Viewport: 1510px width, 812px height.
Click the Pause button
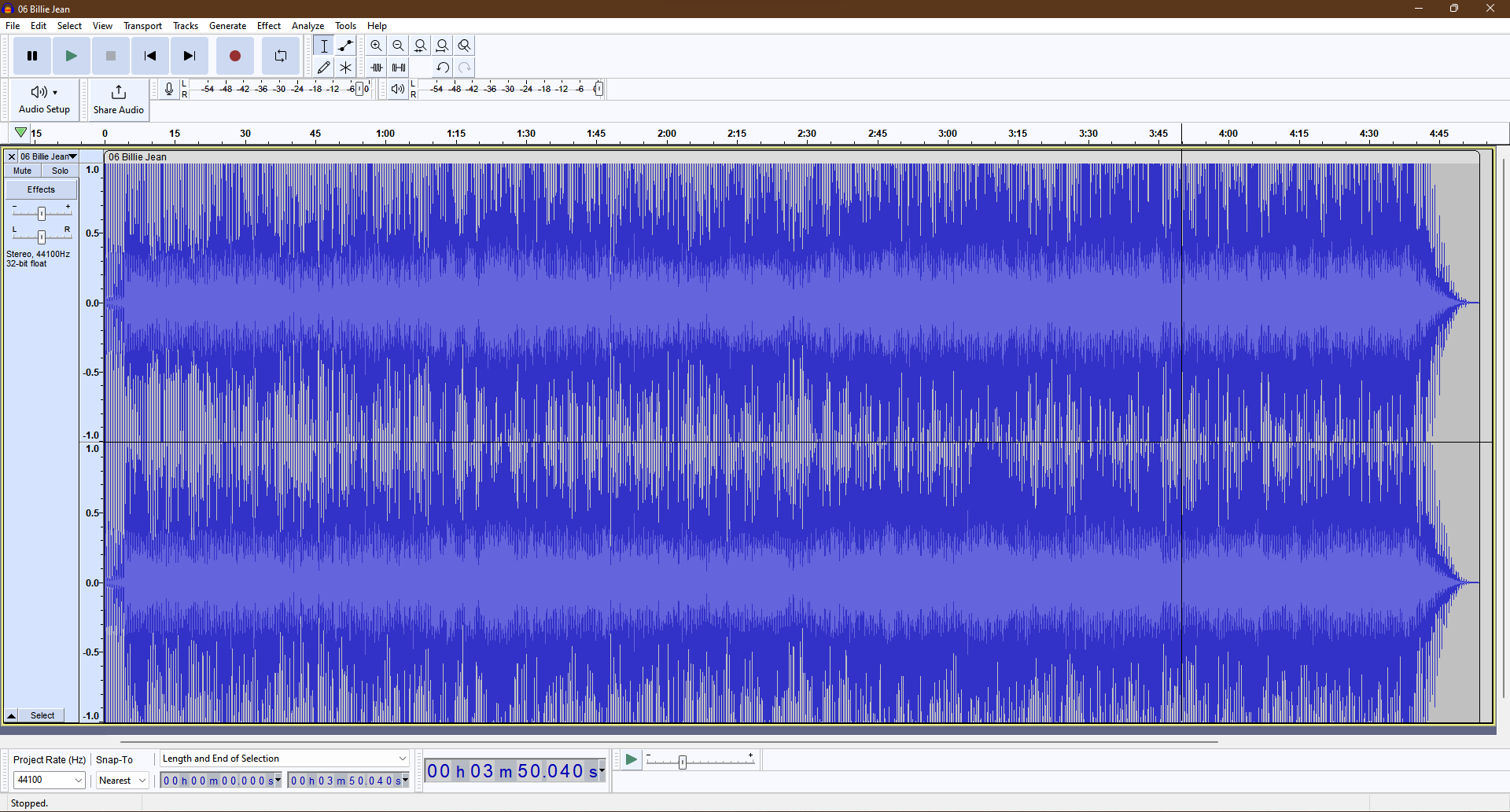click(x=32, y=56)
